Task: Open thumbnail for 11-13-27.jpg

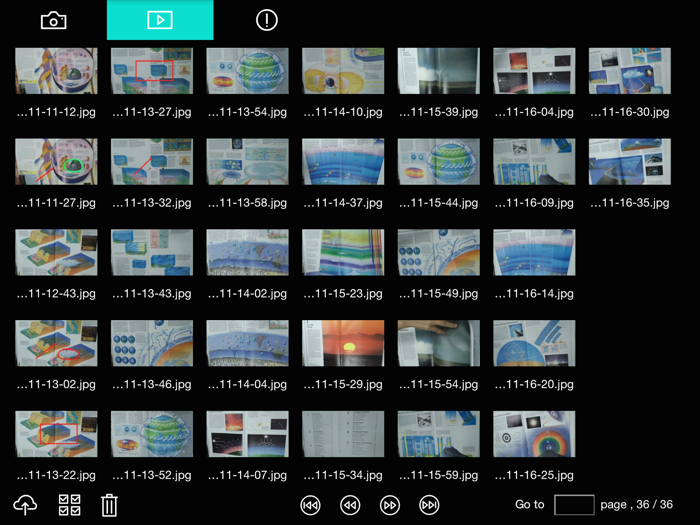Action: click(152, 71)
